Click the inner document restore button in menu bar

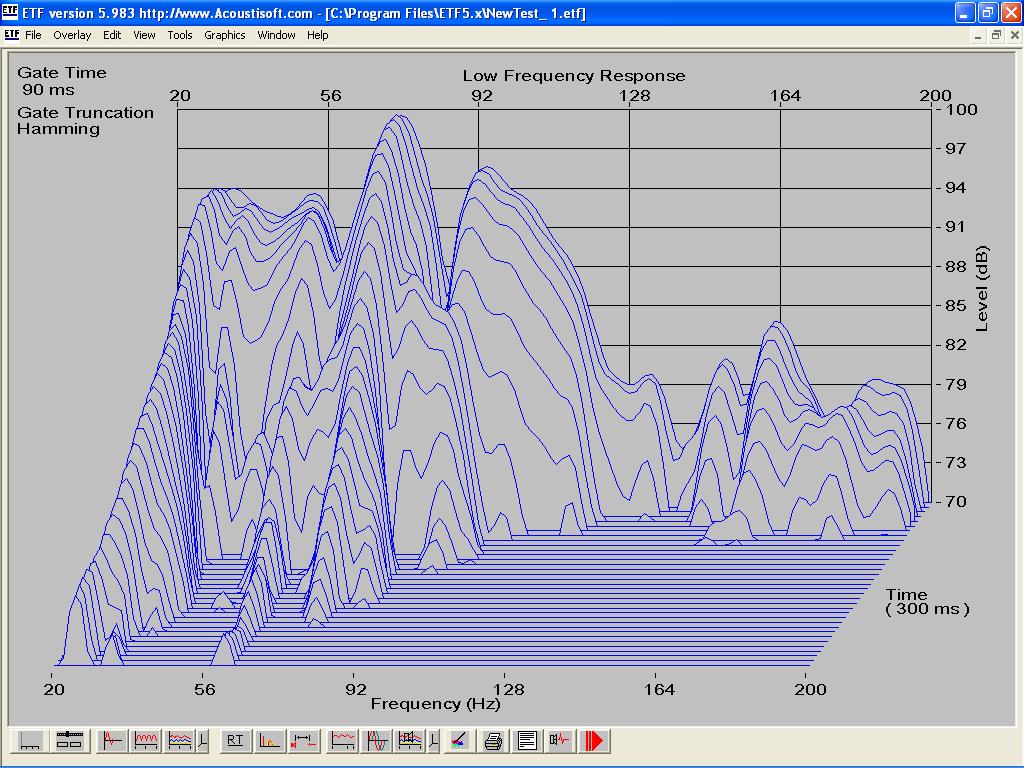pos(996,35)
